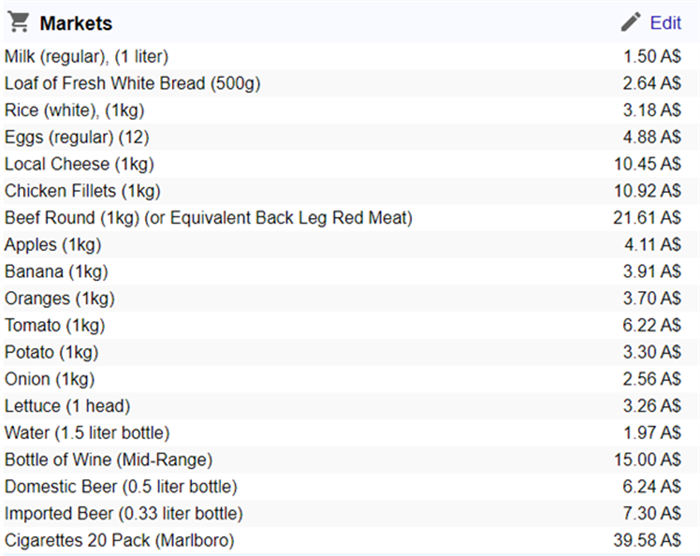This screenshot has width=700, height=556.
Task: Click the Chicken Fillets (1kg) label
Action: (x=82, y=191)
